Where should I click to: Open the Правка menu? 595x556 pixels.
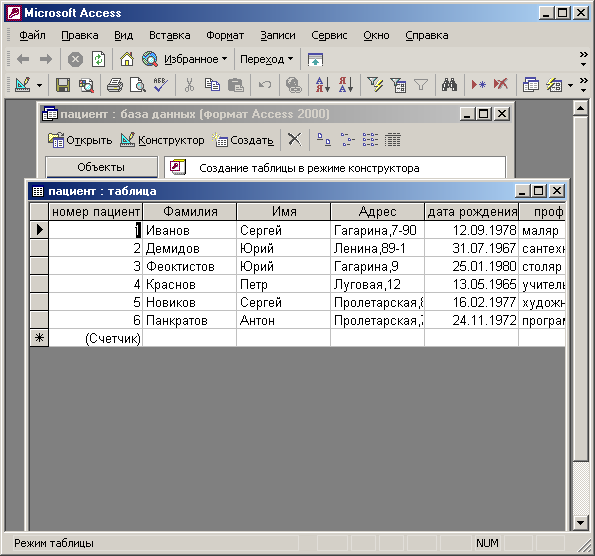click(x=80, y=35)
